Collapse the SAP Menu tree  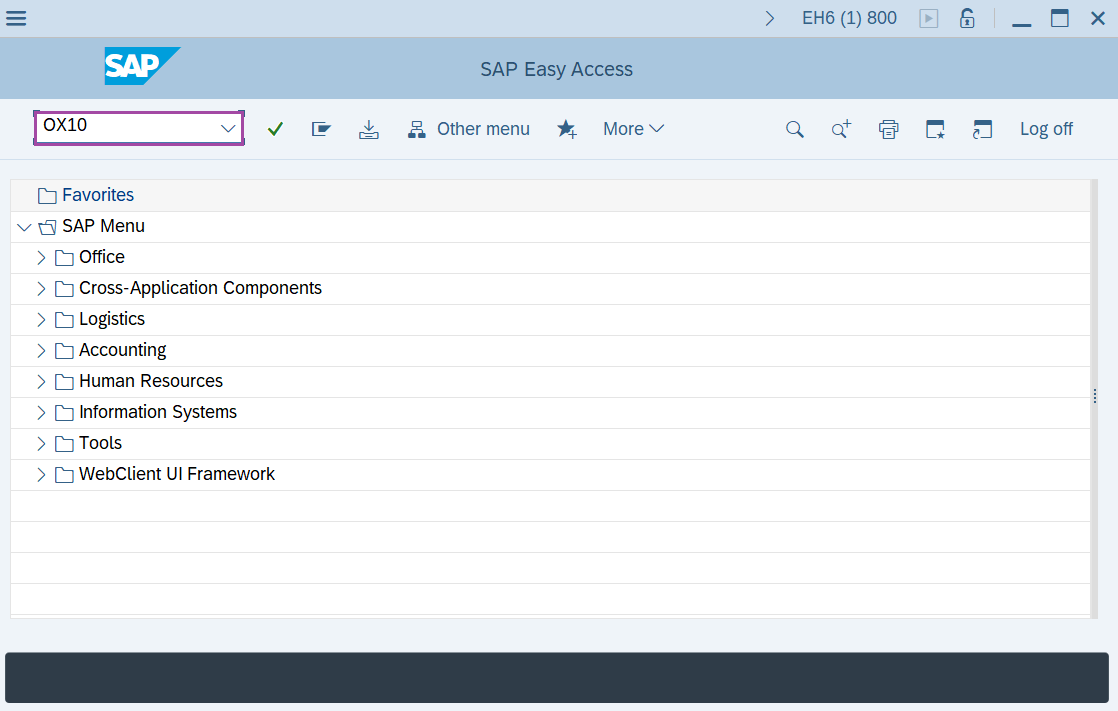tap(23, 226)
